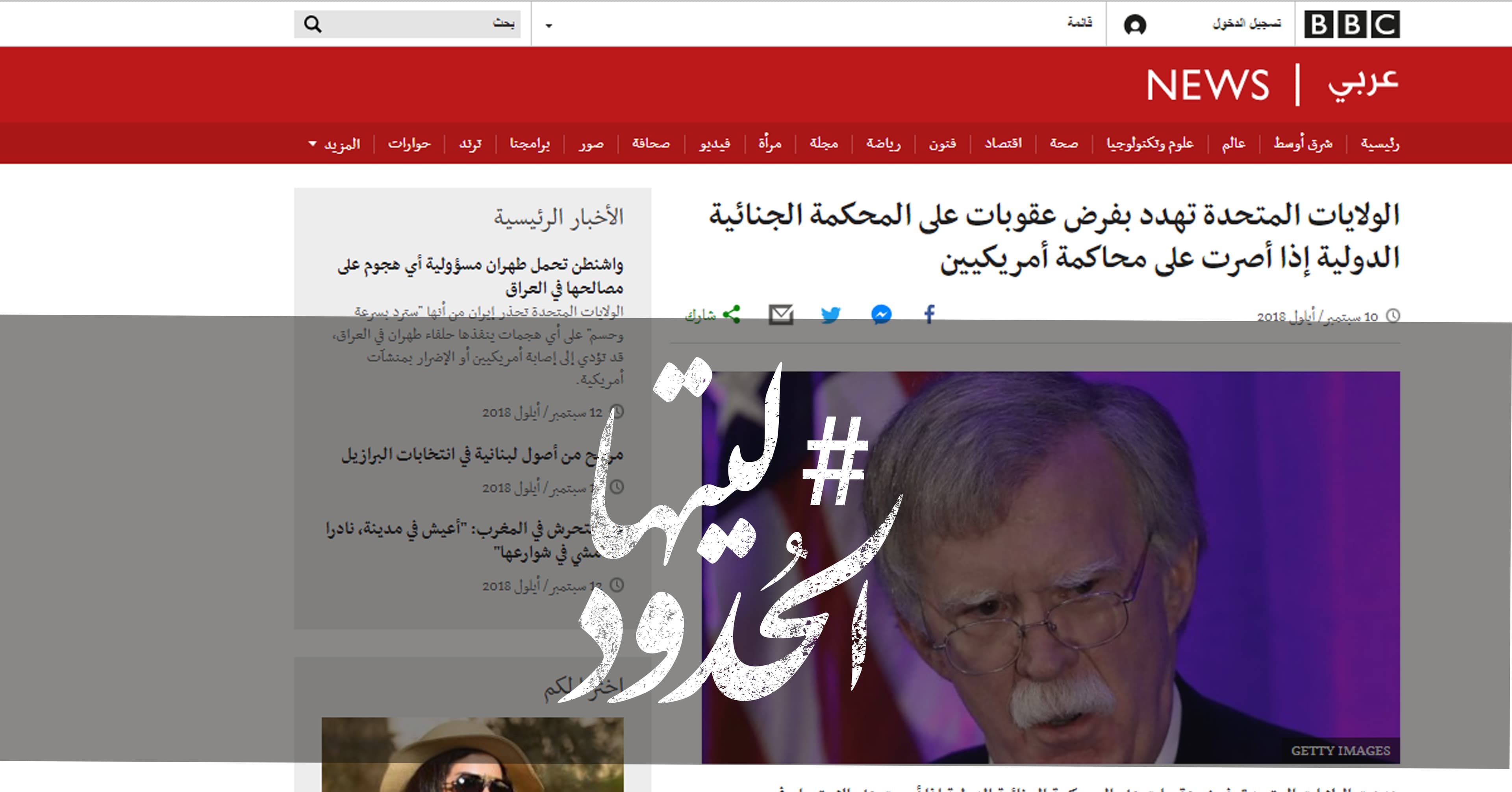Open صحة section
Viewport: 1512px width, 792px height.
(1064, 144)
